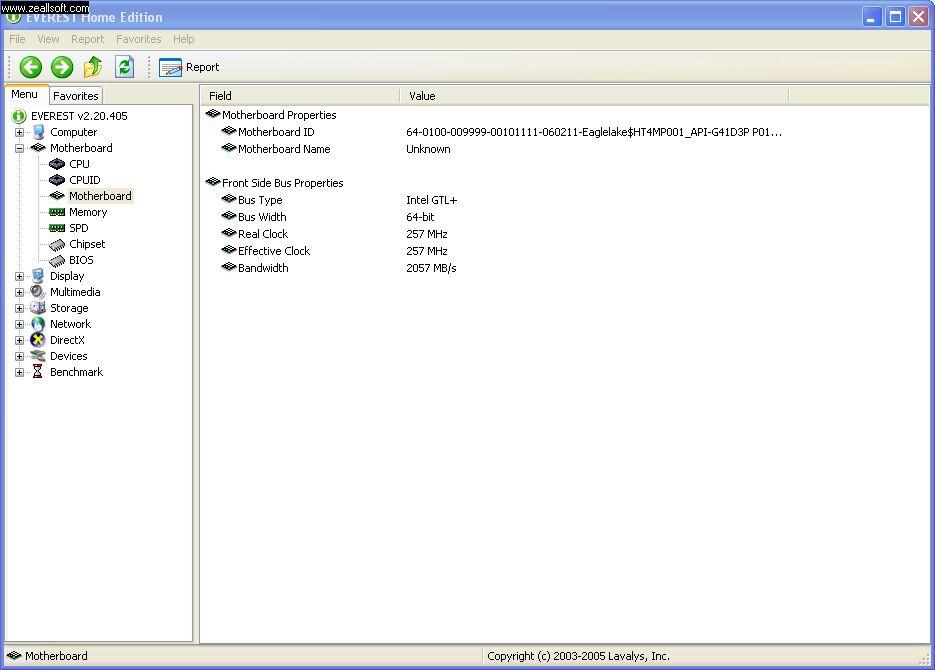Open the BIOS page in the tree

(81, 260)
